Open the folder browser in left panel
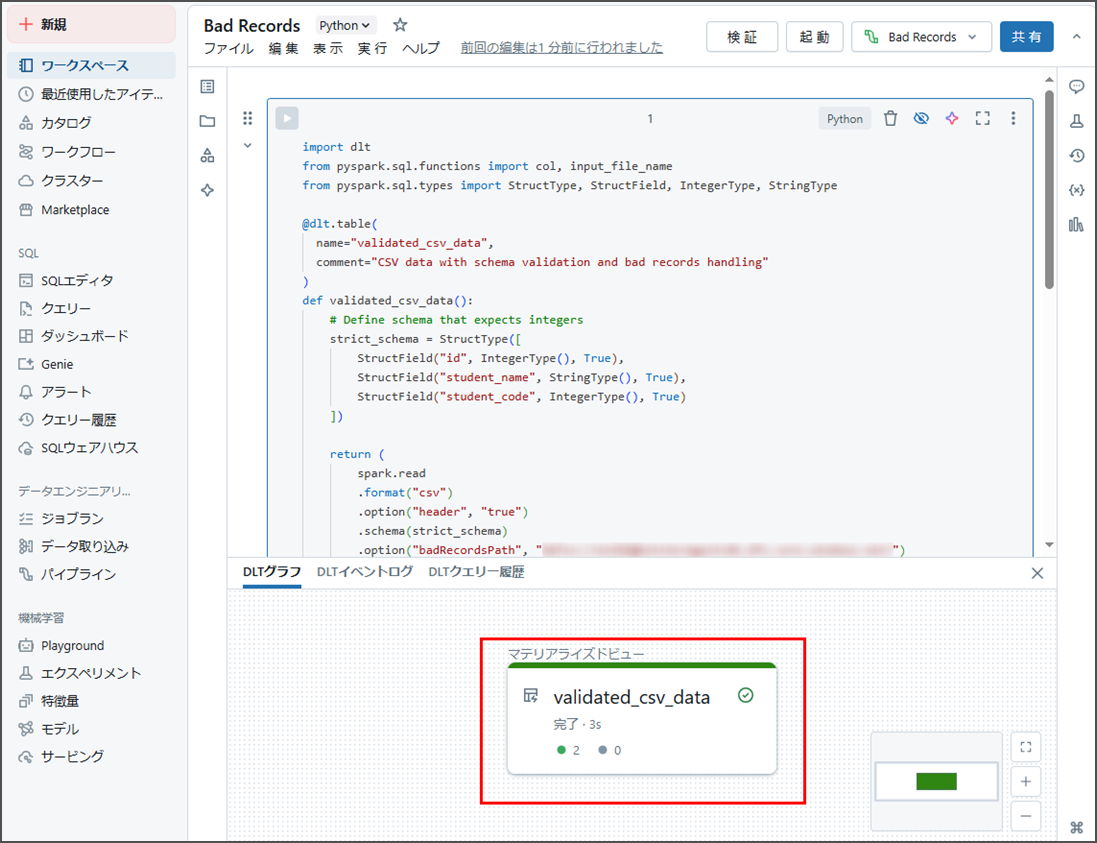This screenshot has height=843, width=1097. [x=207, y=121]
